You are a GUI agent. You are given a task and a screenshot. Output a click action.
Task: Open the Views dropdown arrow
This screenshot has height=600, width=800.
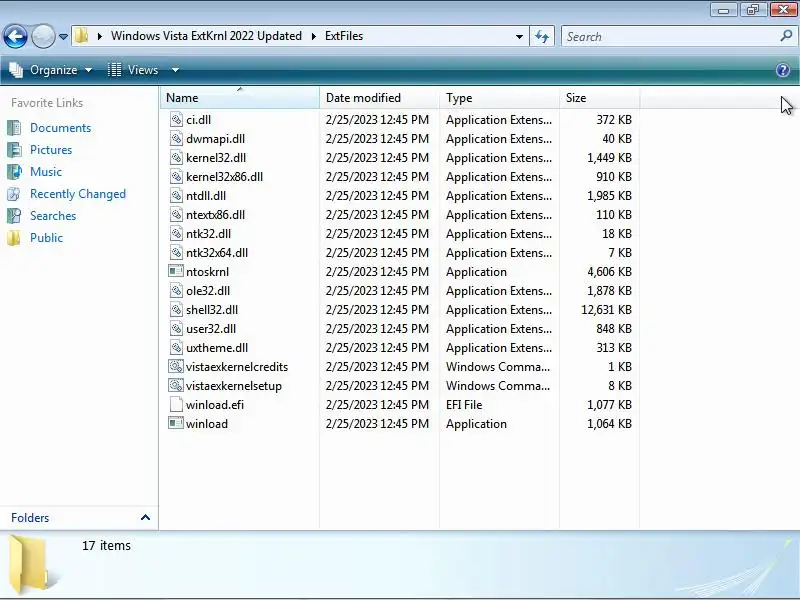[175, 70]
